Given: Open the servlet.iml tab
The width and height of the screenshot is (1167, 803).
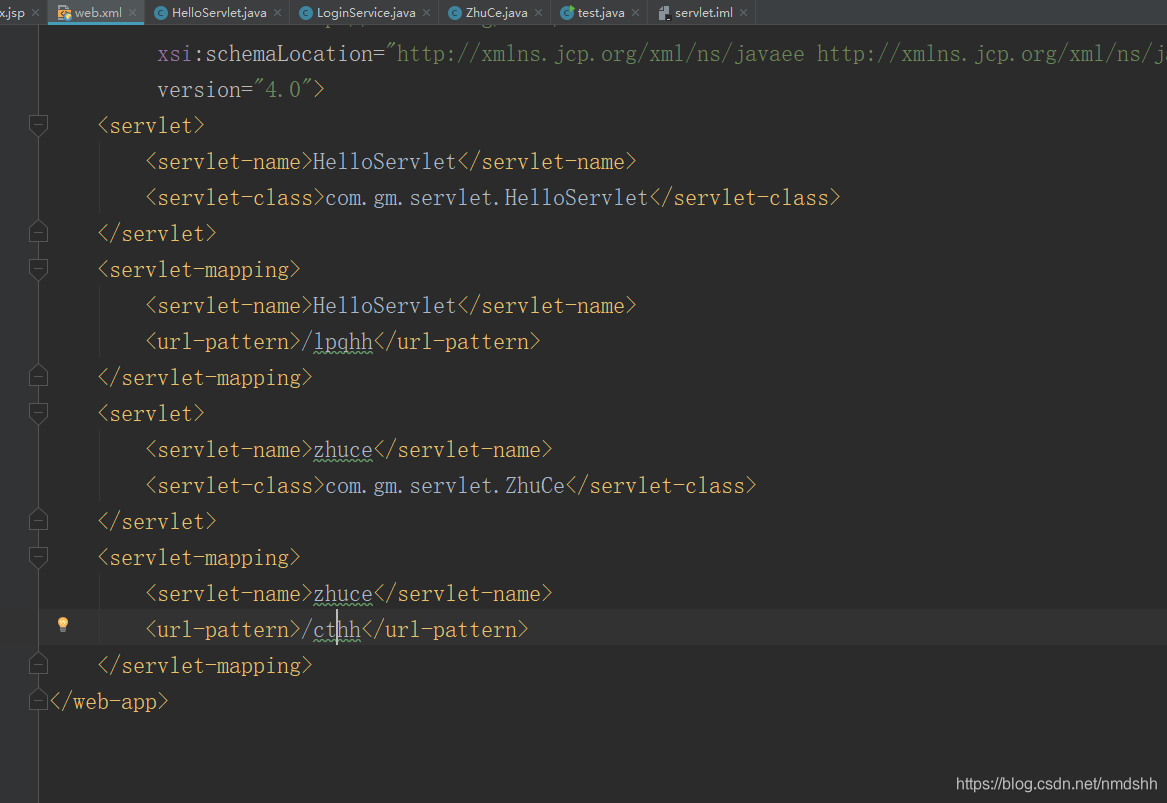Looking at the screenshot, I should (x=703, y=13).
